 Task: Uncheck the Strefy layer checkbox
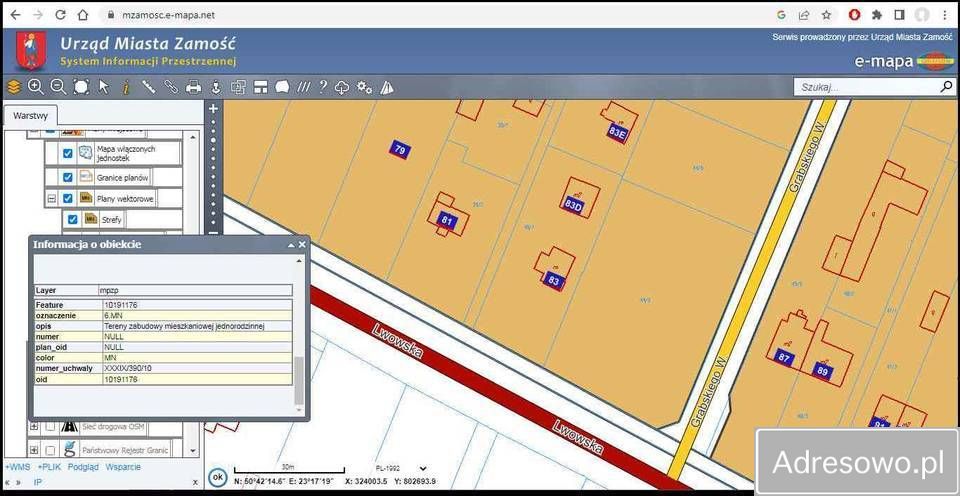73,219
